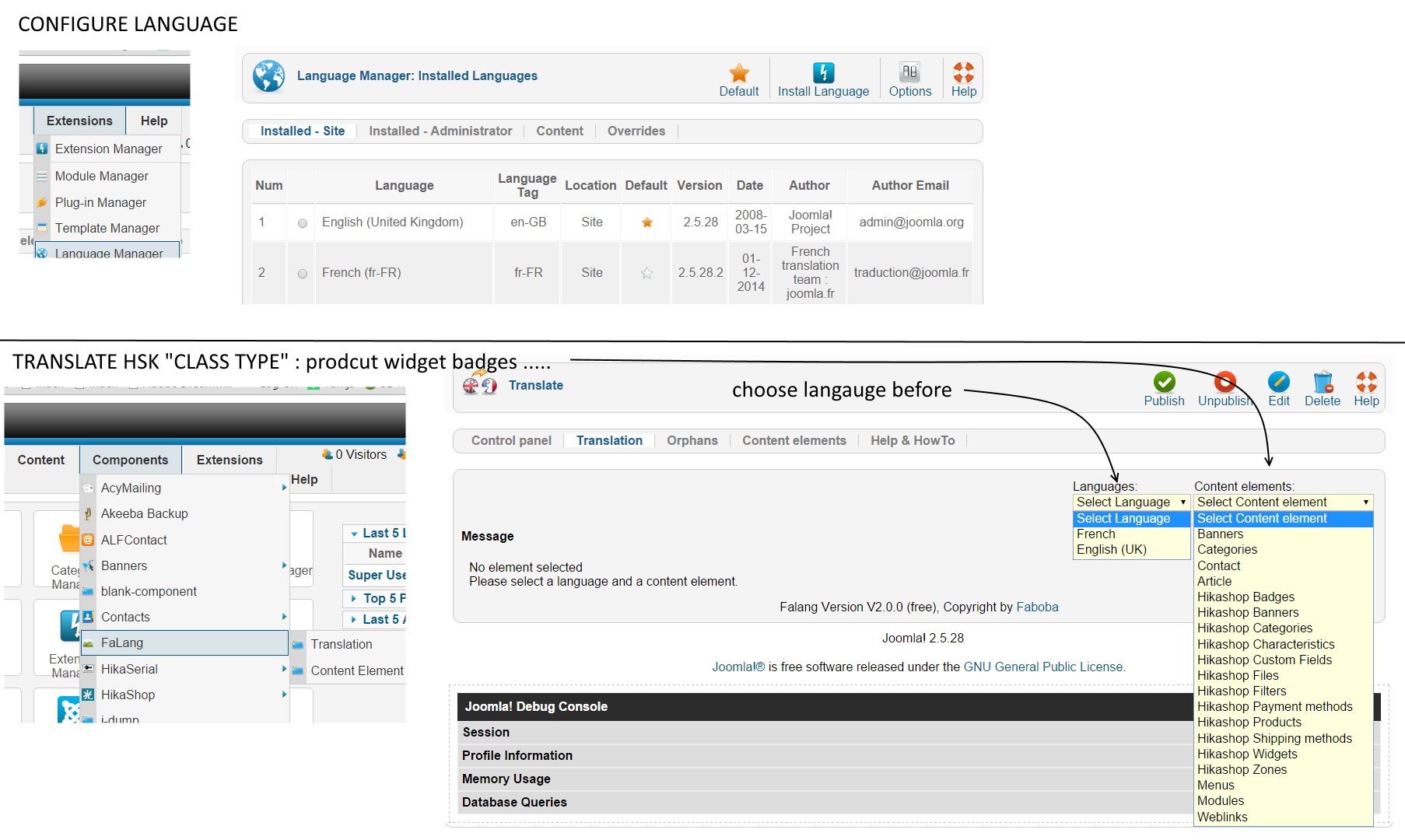This screenshot has width=1405, height=840.
Task: Open the GNU General Public License link
Action: coord(1043,667)
